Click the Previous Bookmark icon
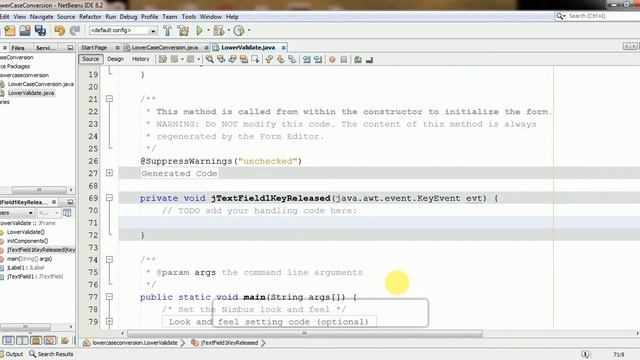This screenshot has height=360, width=640. point(269,60)
